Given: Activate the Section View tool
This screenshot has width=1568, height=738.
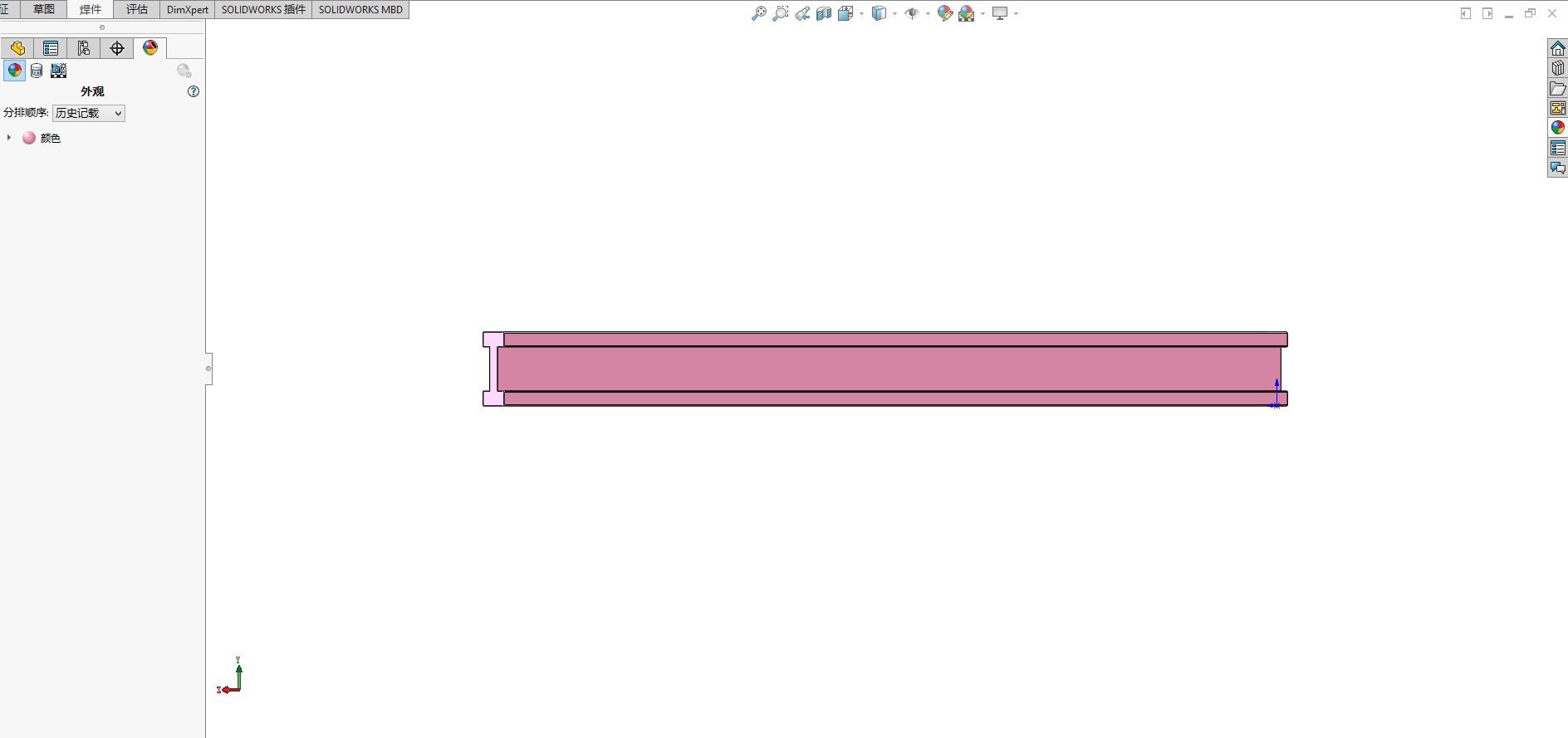Looking at the screenshot, I should point(823,13).
